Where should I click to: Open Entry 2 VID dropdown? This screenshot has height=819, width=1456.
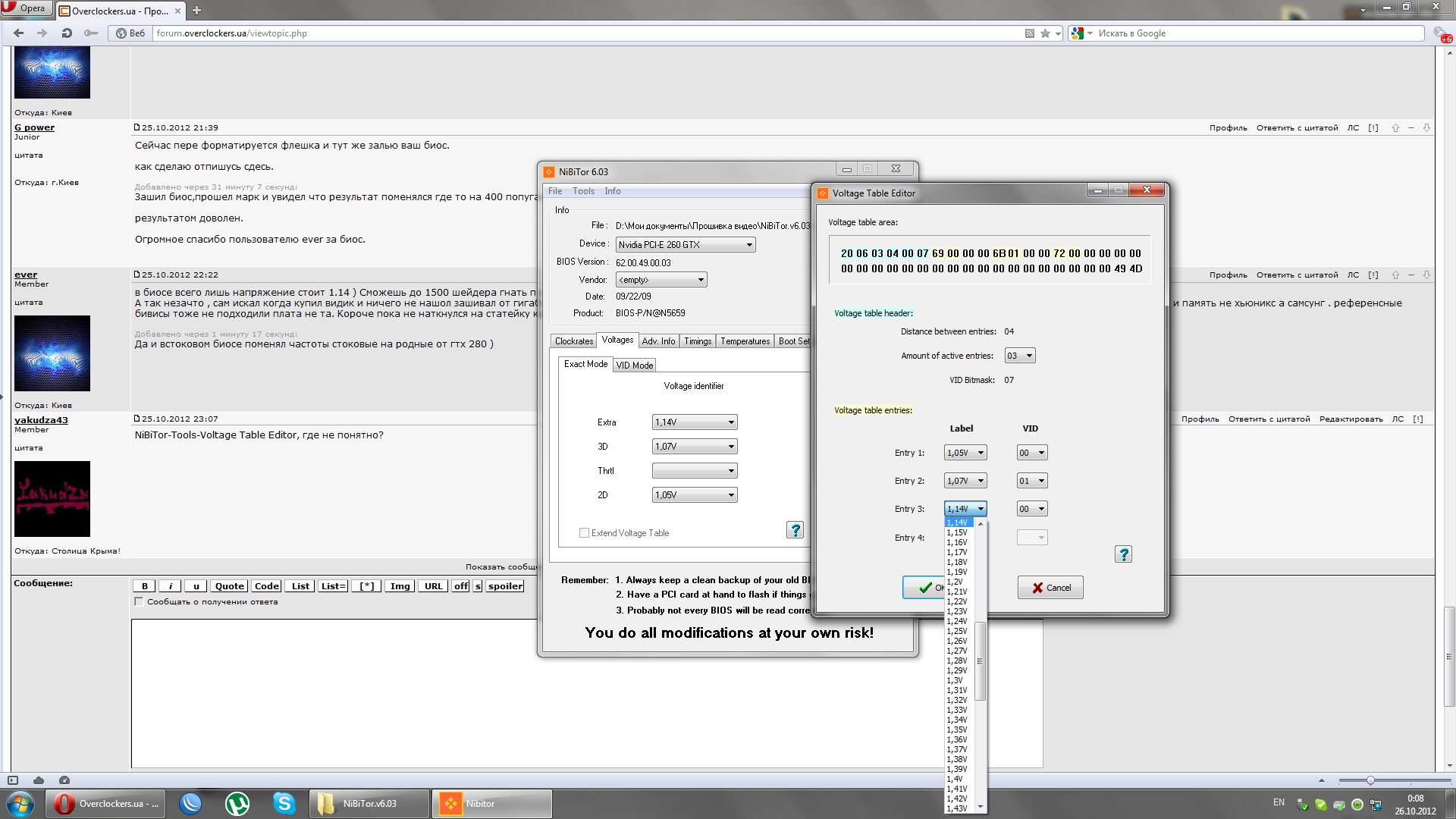pyautogui.click(x=1032, y=481)
